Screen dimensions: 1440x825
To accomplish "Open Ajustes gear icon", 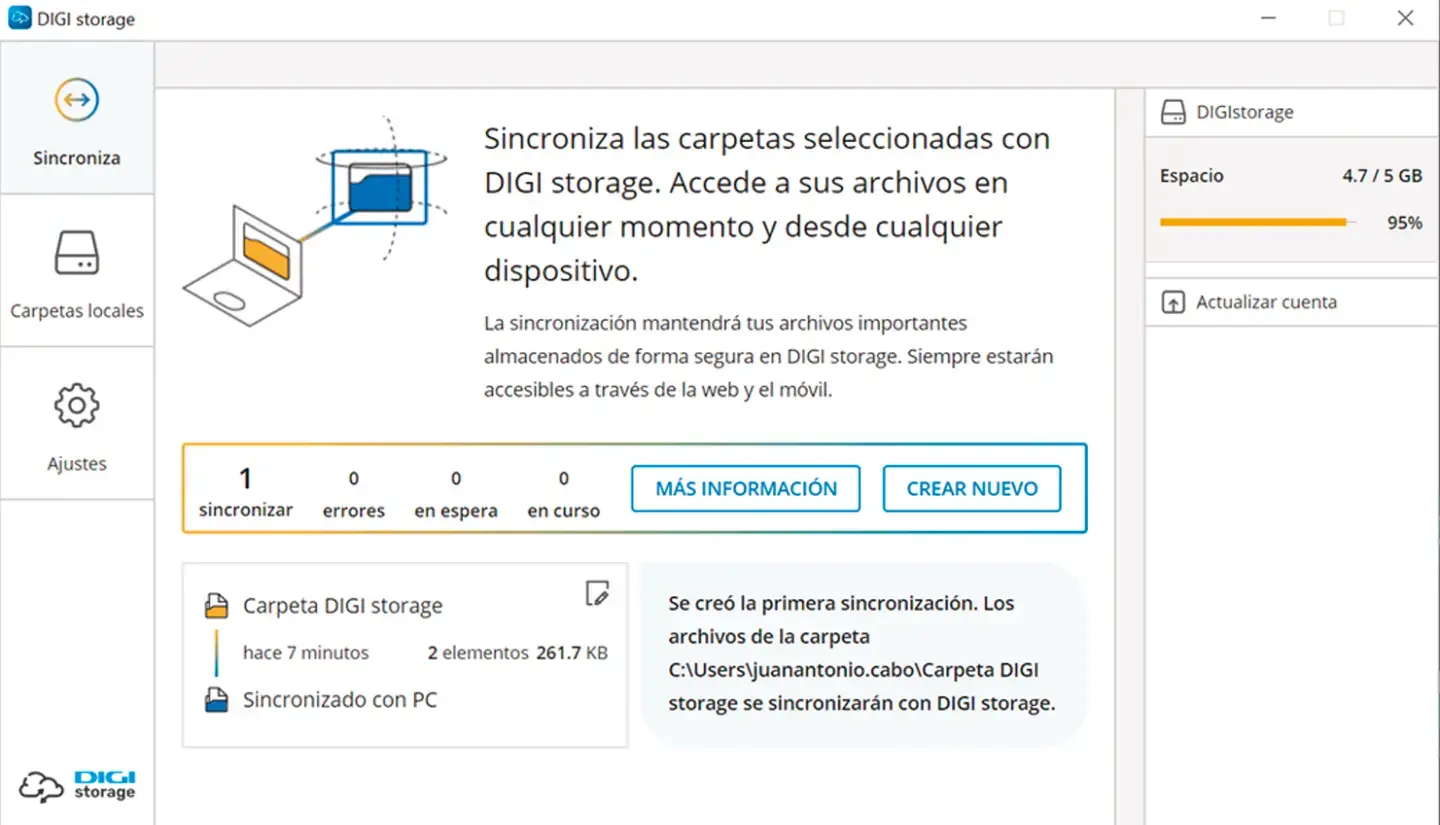I will (77, 406).
